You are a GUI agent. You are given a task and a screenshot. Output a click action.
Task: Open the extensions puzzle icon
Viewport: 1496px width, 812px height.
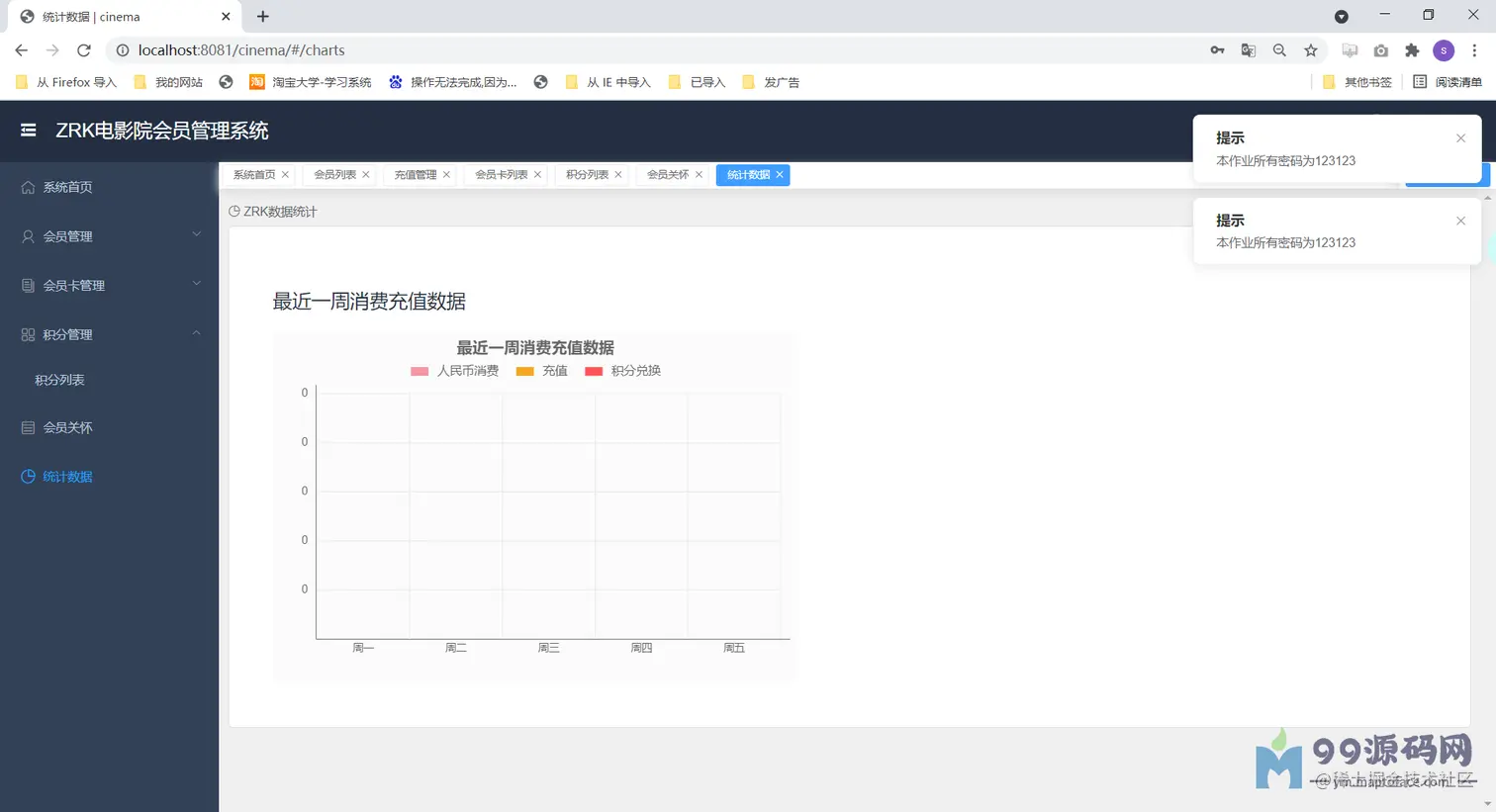point(1412,50)
